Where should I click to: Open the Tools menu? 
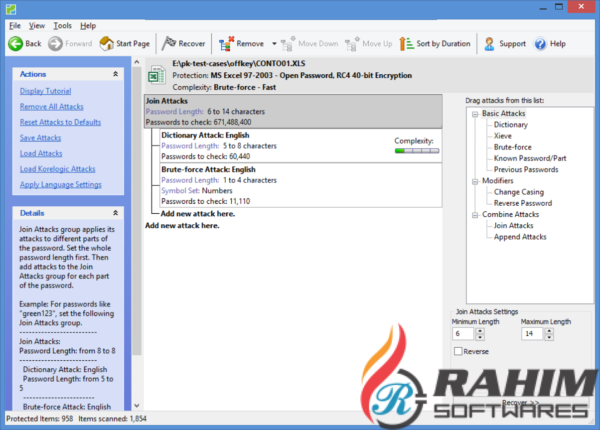click(62, 26)
